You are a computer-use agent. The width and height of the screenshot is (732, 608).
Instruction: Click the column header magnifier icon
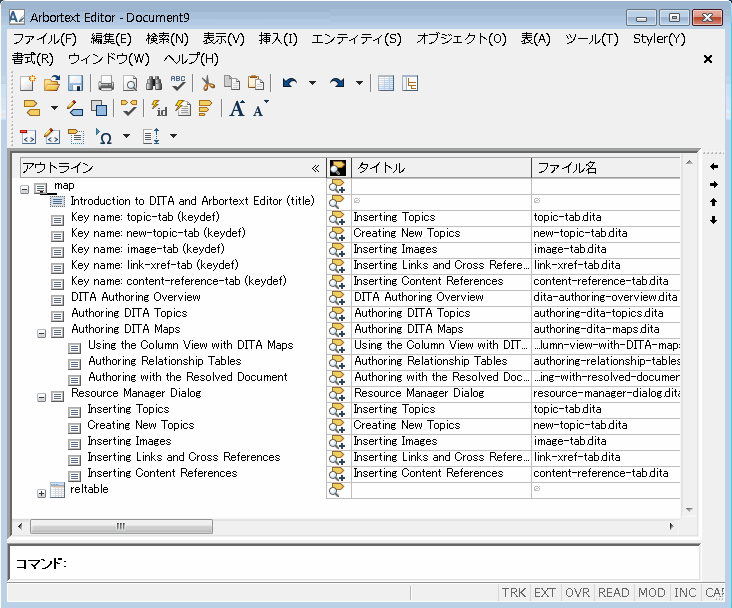[338, 168]
